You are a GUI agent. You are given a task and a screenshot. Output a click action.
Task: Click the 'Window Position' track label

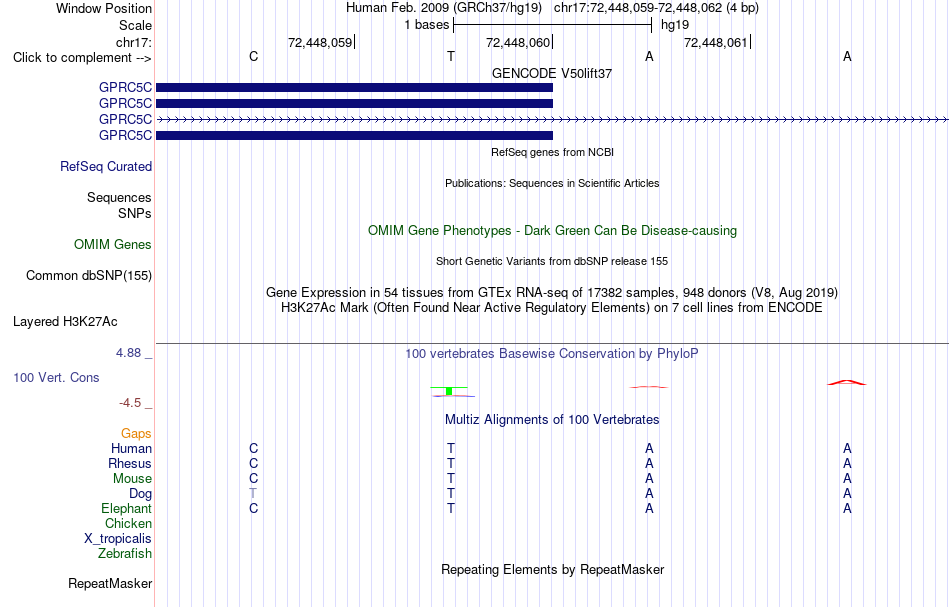tap(104, 8)
